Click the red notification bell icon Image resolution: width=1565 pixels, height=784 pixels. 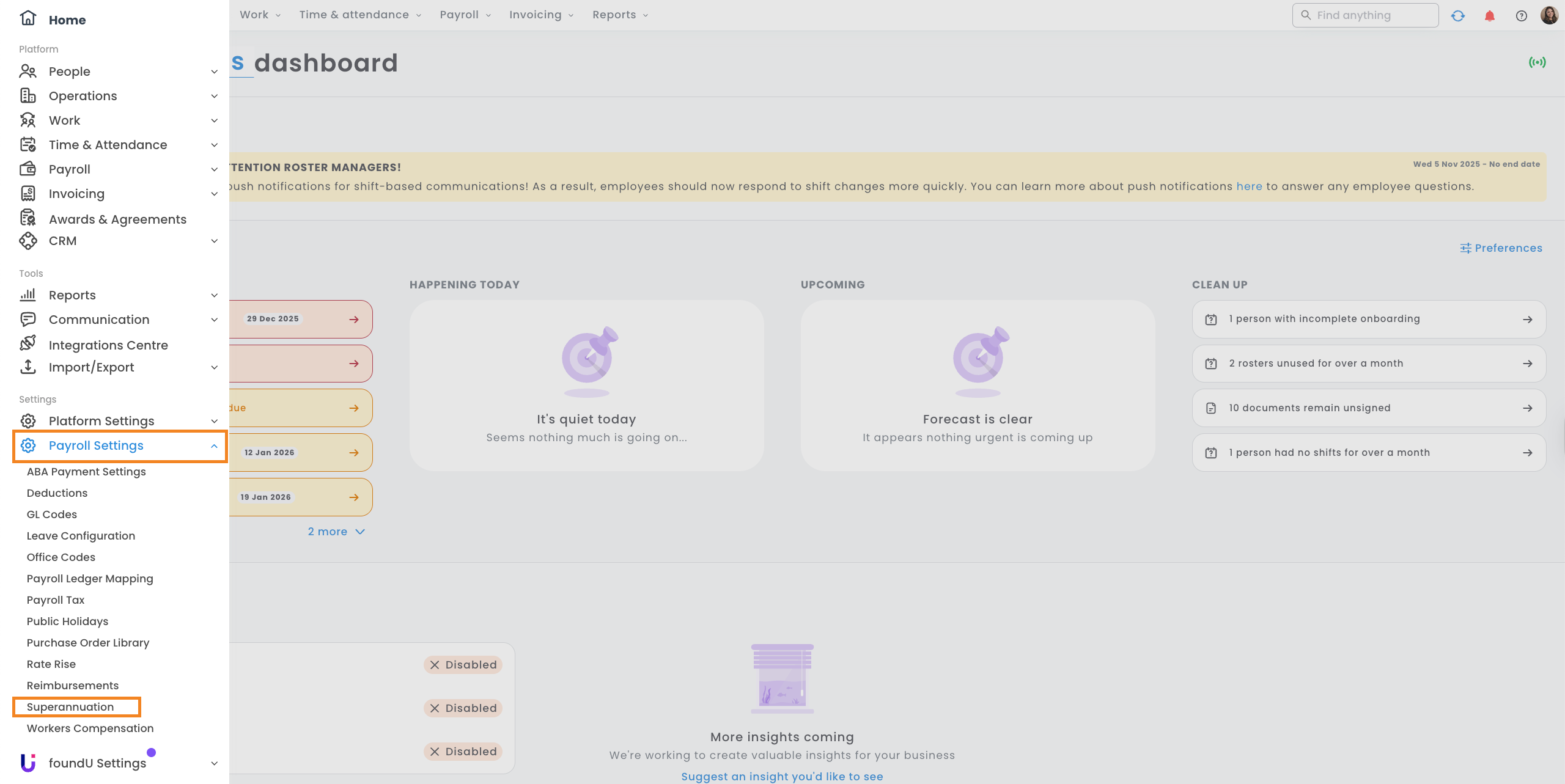(x=1489, y=16)
